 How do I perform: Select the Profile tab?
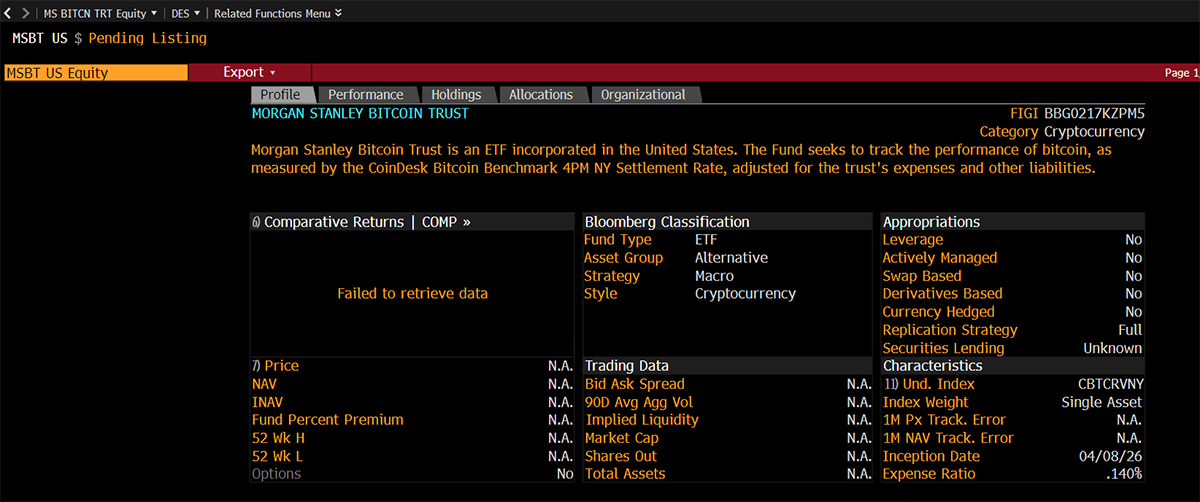pos(280,95)
